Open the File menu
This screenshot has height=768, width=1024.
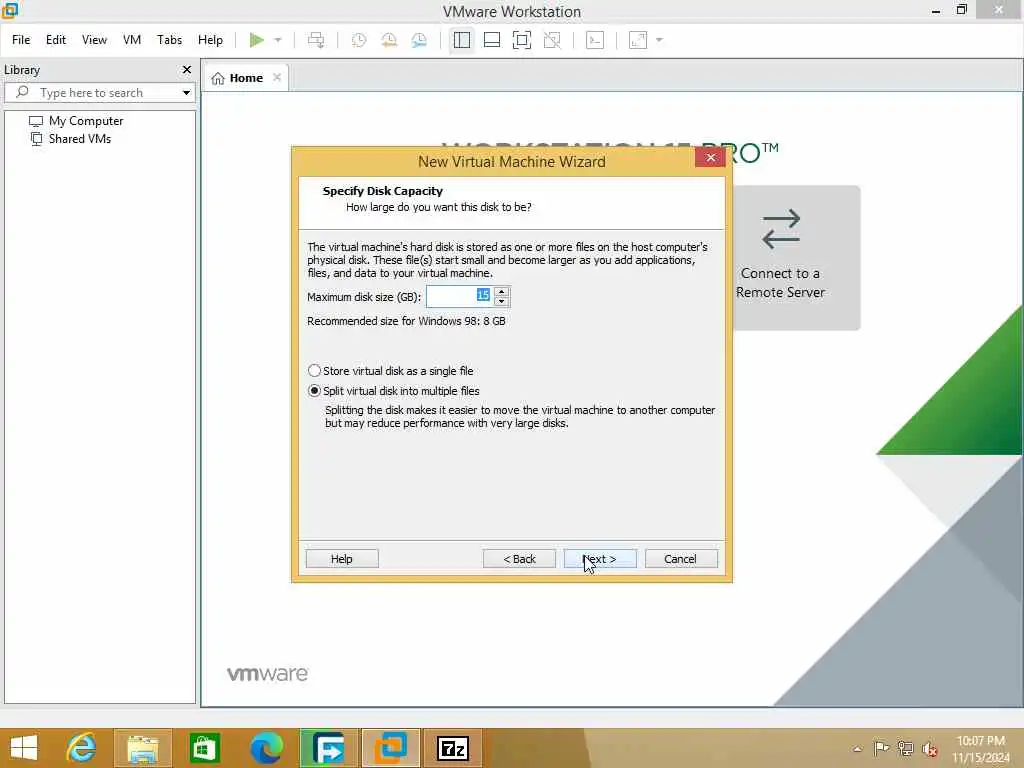point(21,40)
